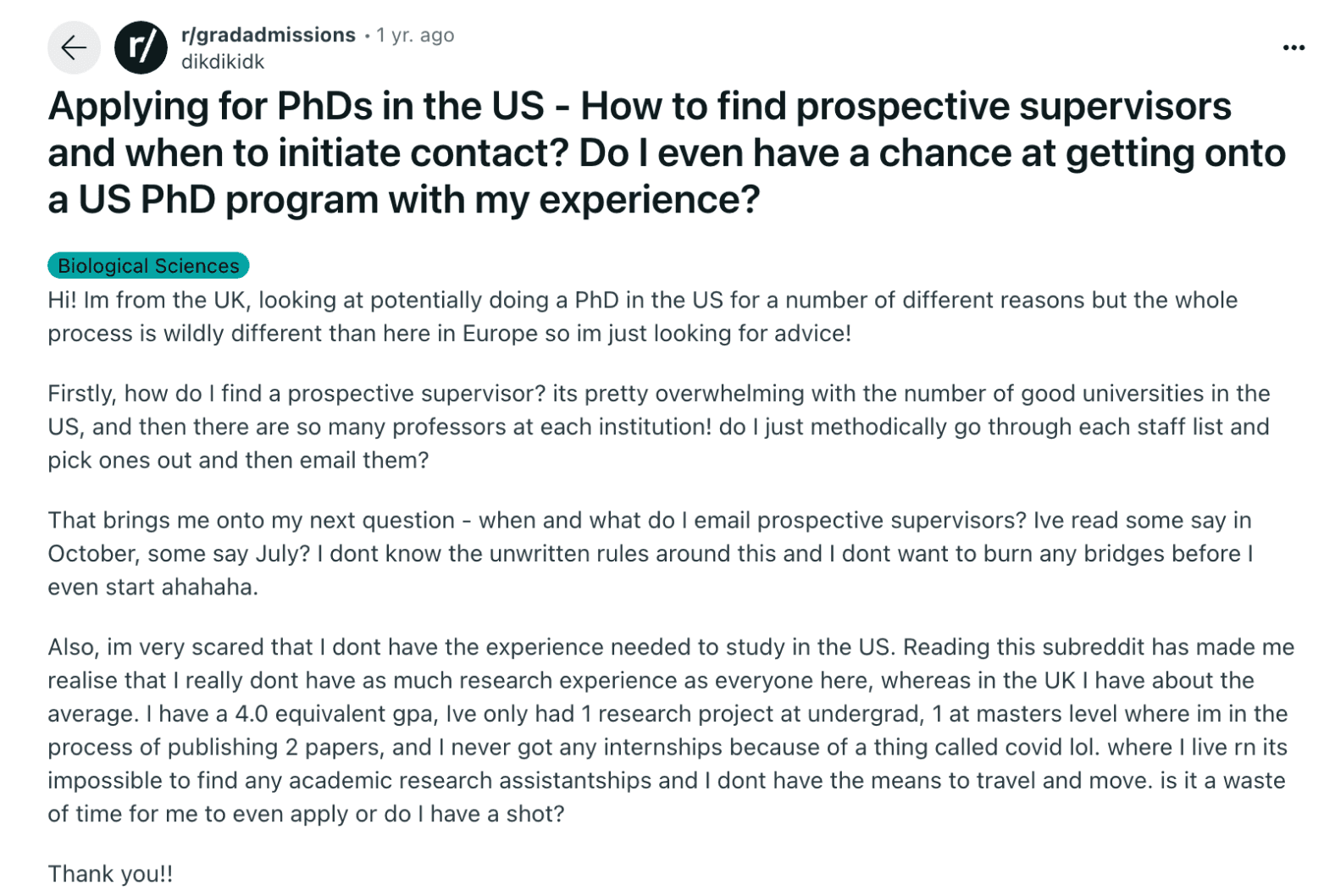Click the '1 yr. ago' timestamp

[415, 35]
